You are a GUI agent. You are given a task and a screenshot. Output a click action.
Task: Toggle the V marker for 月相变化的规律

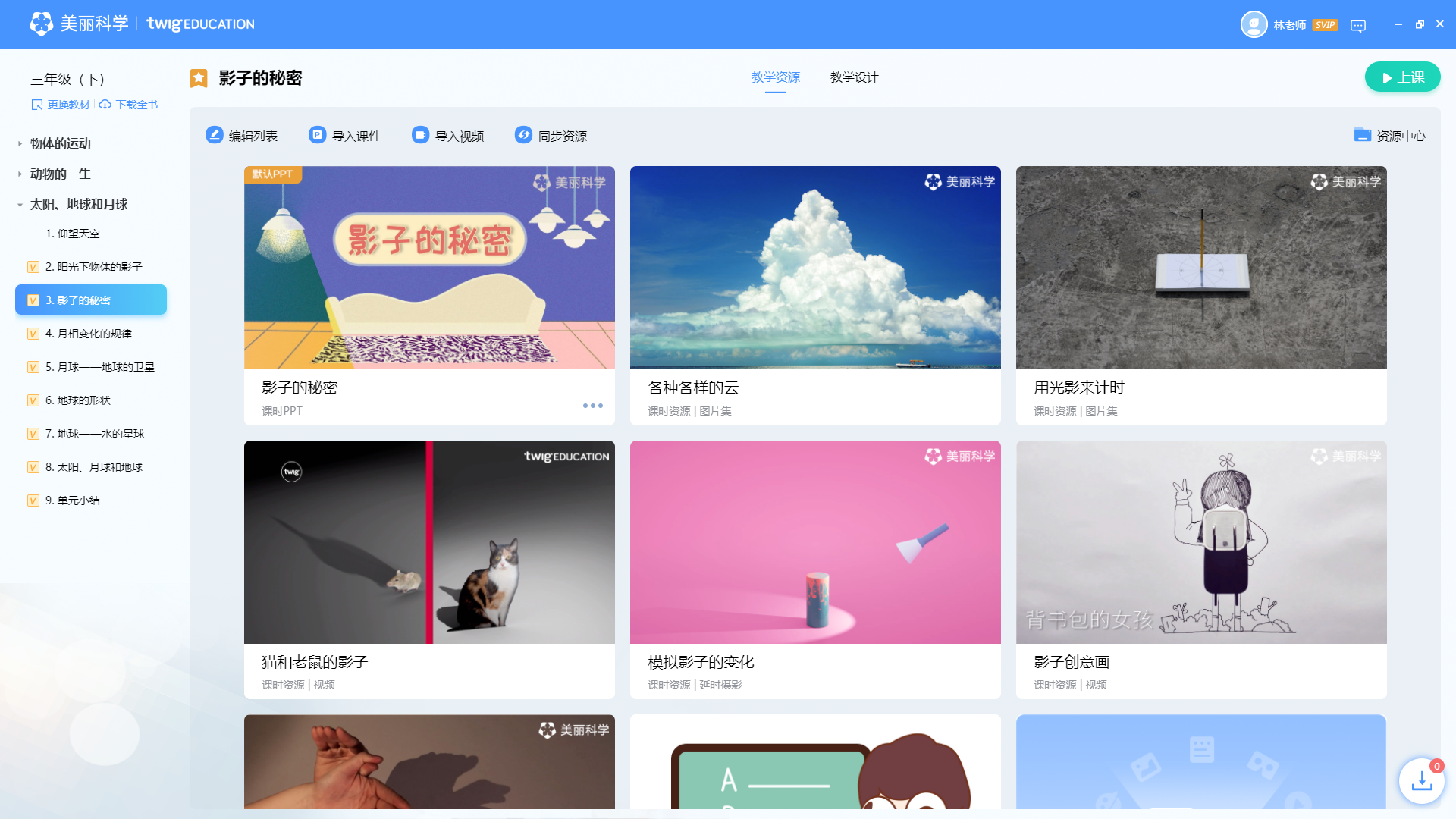(33, 334)
